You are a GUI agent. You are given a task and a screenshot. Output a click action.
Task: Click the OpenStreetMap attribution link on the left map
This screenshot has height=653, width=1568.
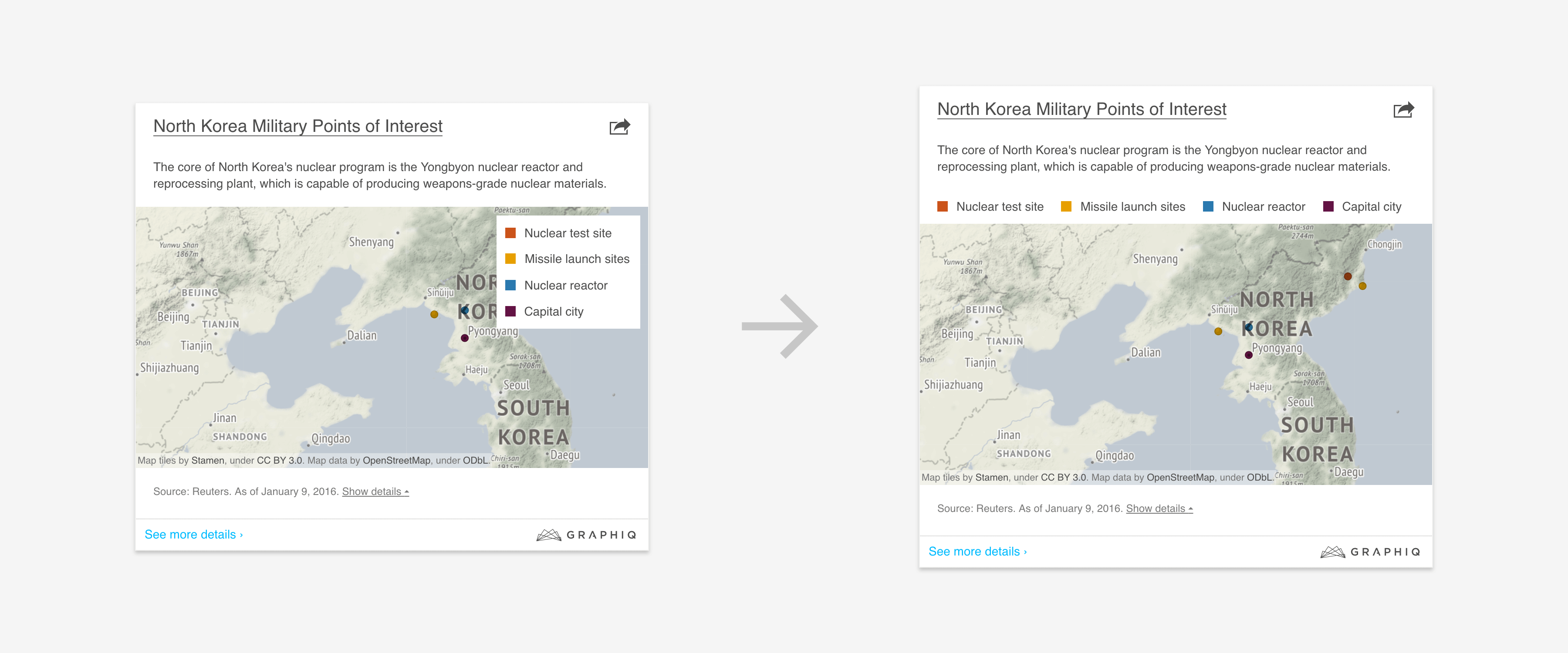(396, 461)
